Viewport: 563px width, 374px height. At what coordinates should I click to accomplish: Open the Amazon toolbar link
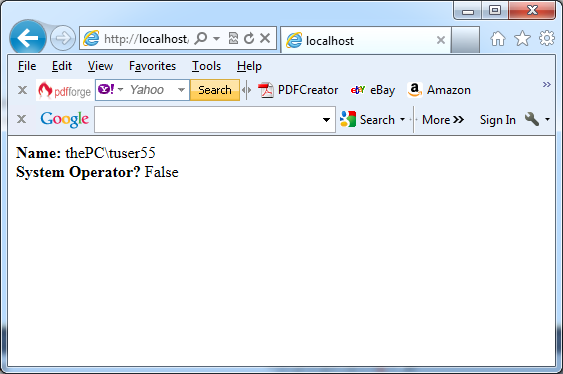(439, 90)
